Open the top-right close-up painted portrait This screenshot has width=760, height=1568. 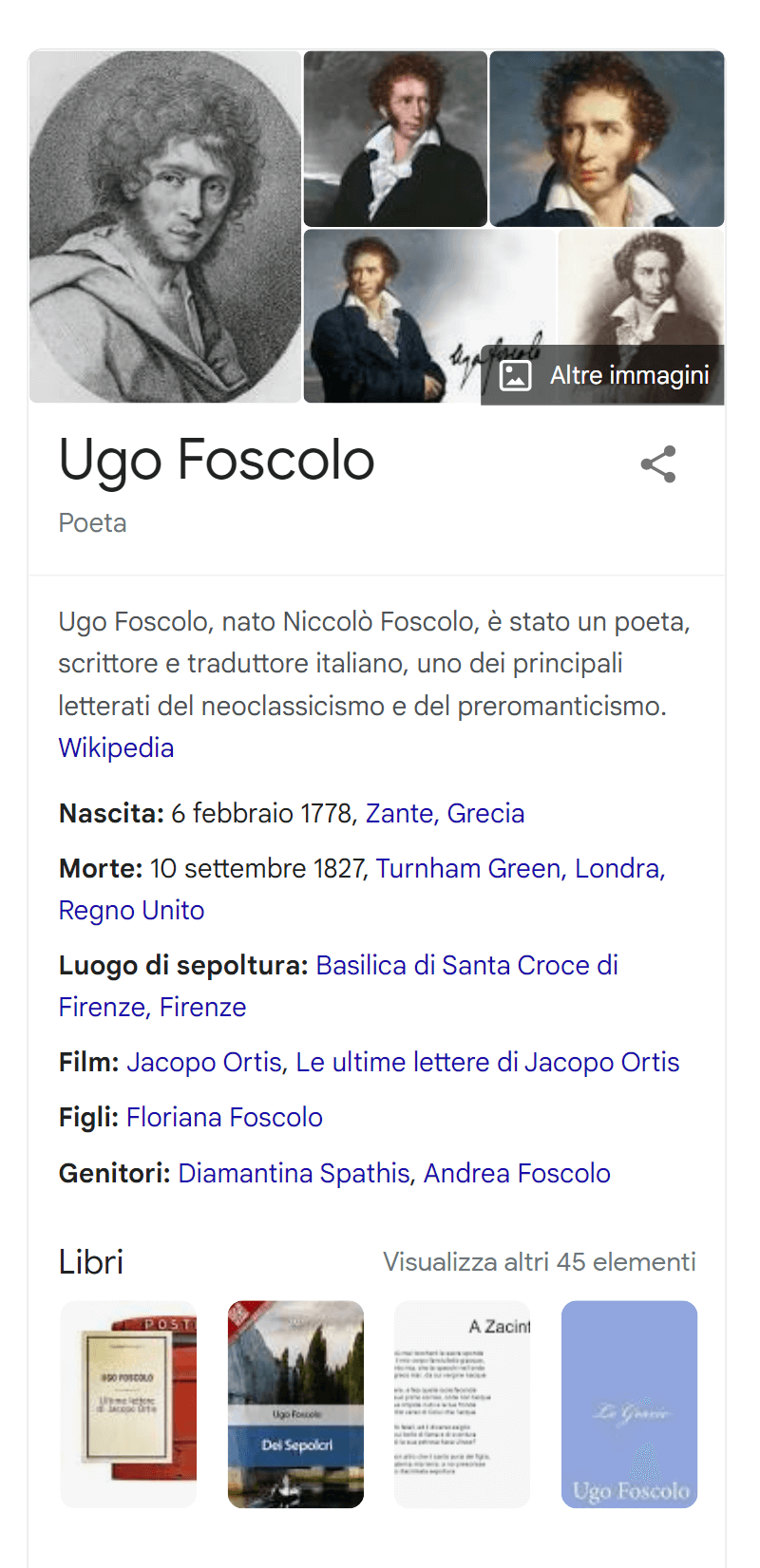click(607, 139)
